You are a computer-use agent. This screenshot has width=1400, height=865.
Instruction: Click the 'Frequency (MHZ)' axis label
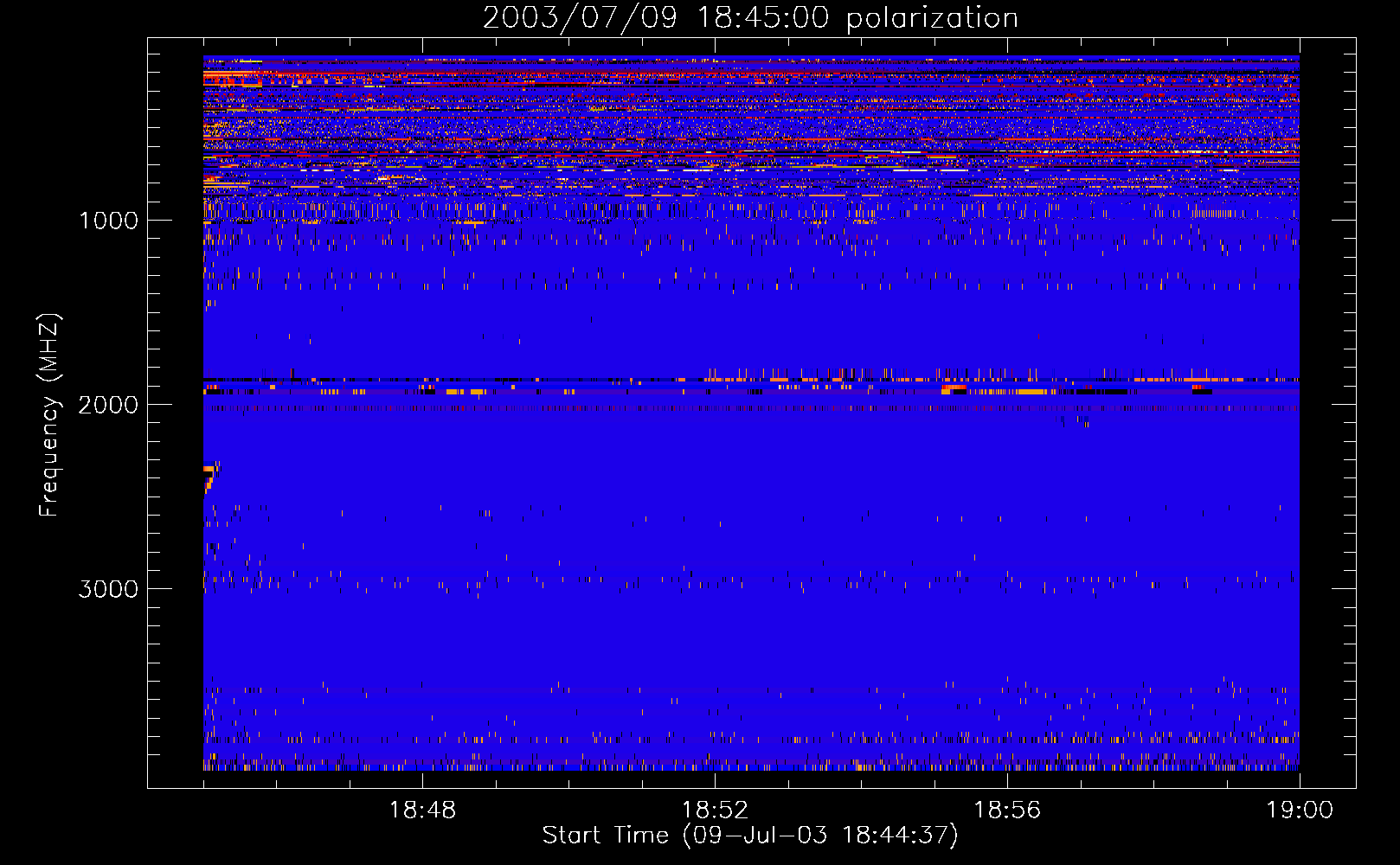point(49,415)
